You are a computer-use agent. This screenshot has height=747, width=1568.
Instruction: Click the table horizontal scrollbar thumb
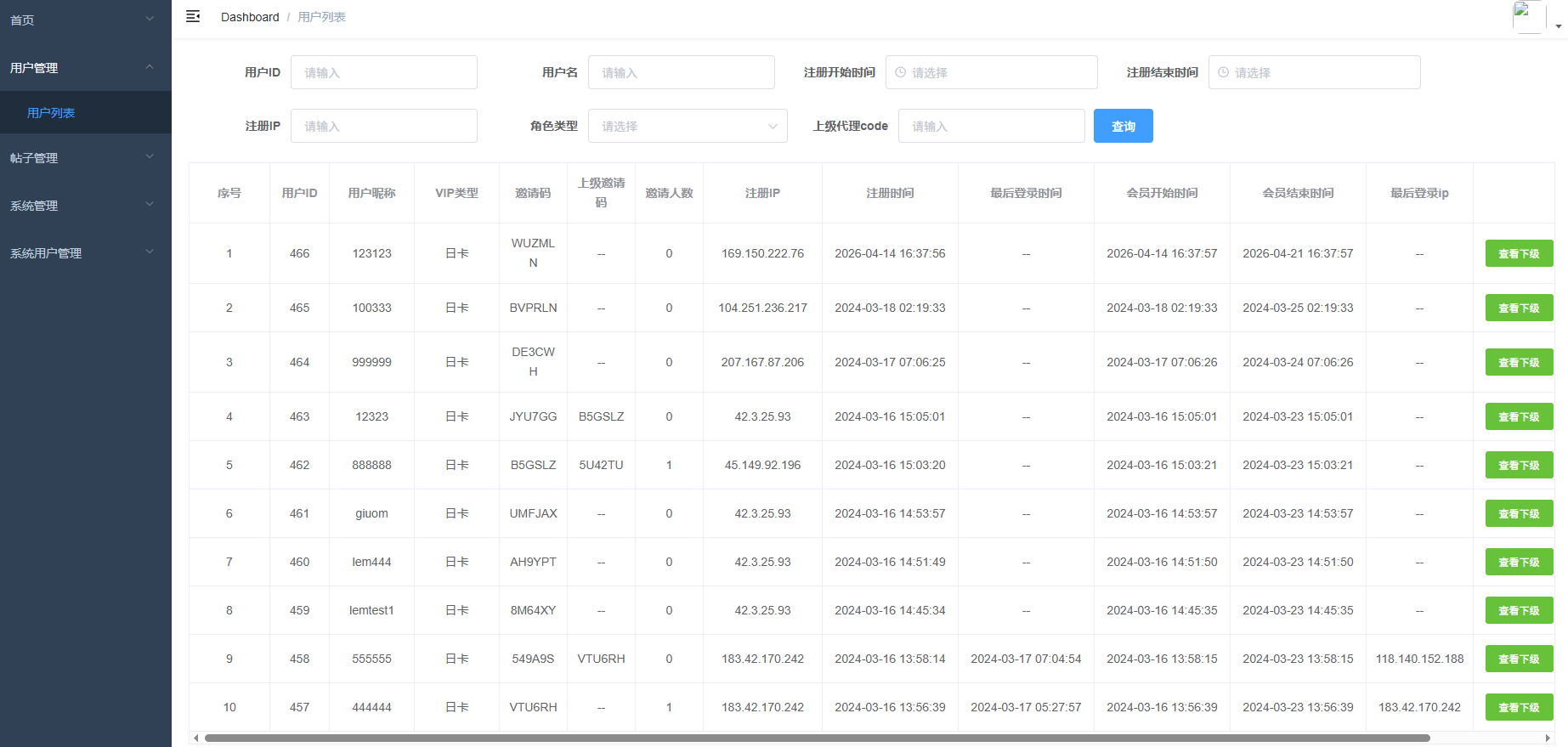pyautogui.click(x=816, y=738)
